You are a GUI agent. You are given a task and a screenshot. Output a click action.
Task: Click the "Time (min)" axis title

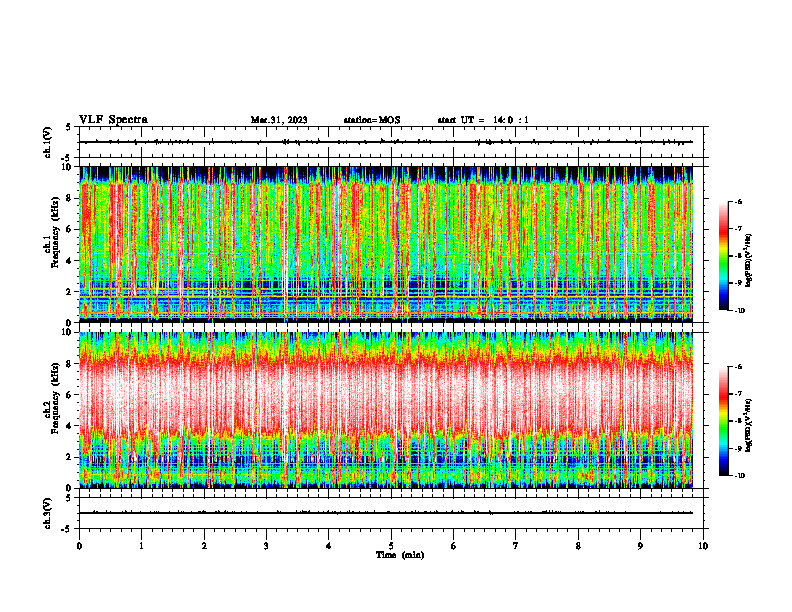pyautogui.click(x=400, y=555)
